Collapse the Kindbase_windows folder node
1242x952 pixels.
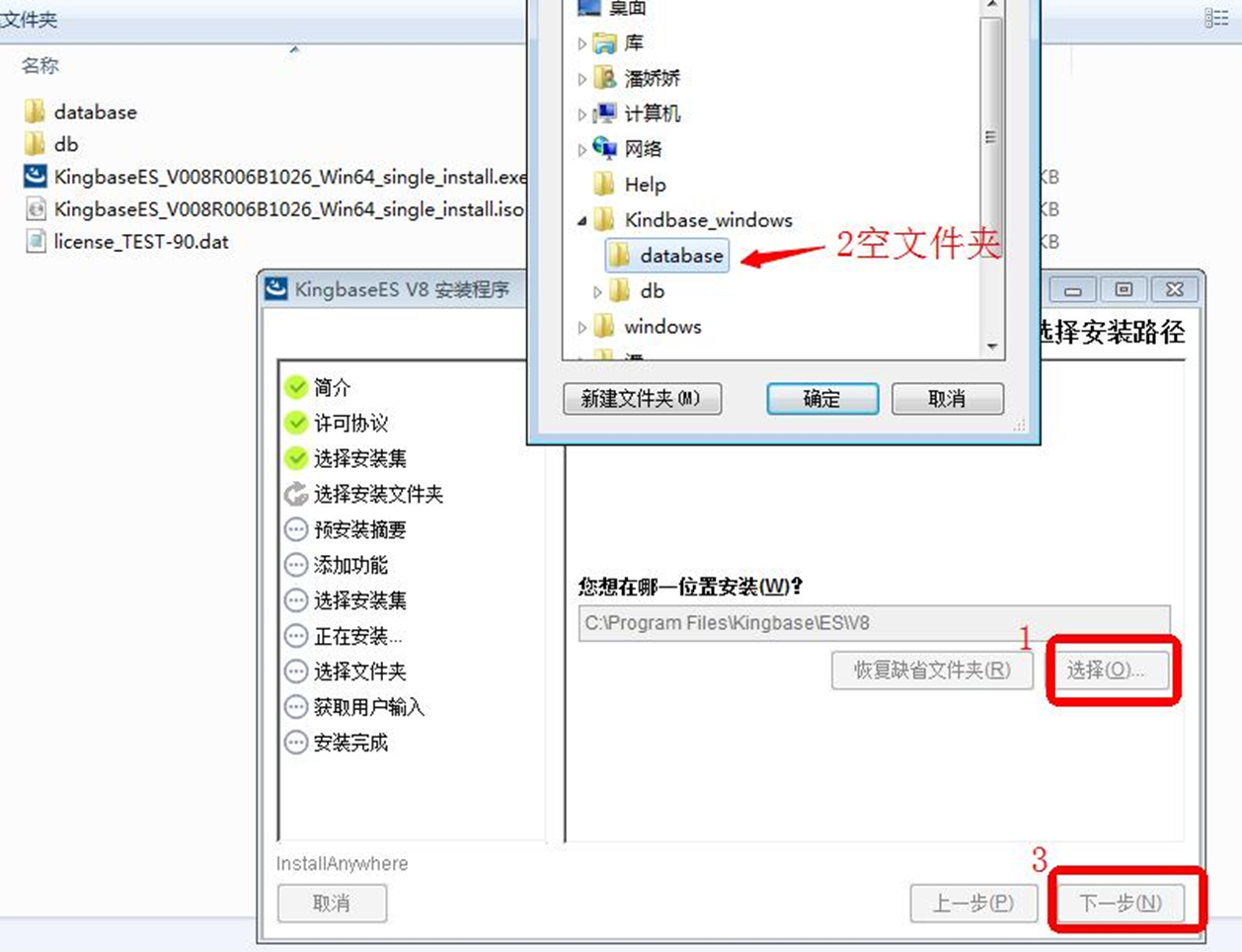point(582,221)
